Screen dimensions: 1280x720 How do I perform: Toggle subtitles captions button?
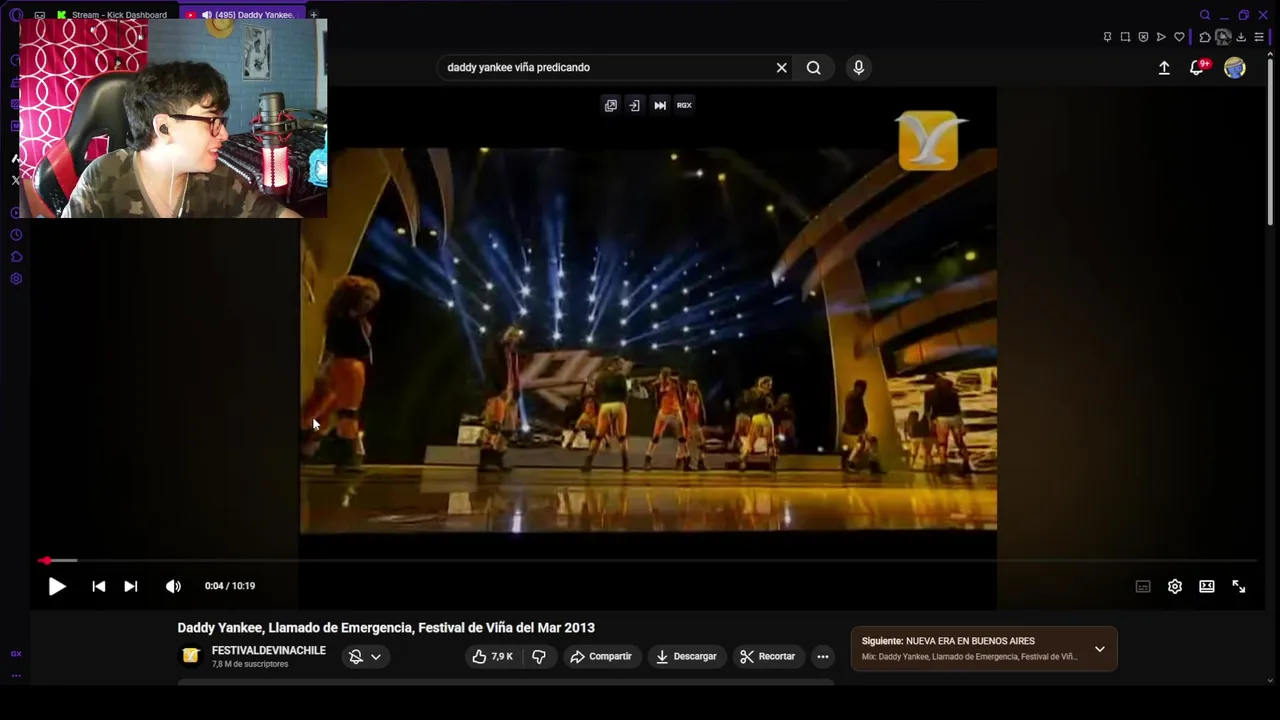tap(1143, 586)
